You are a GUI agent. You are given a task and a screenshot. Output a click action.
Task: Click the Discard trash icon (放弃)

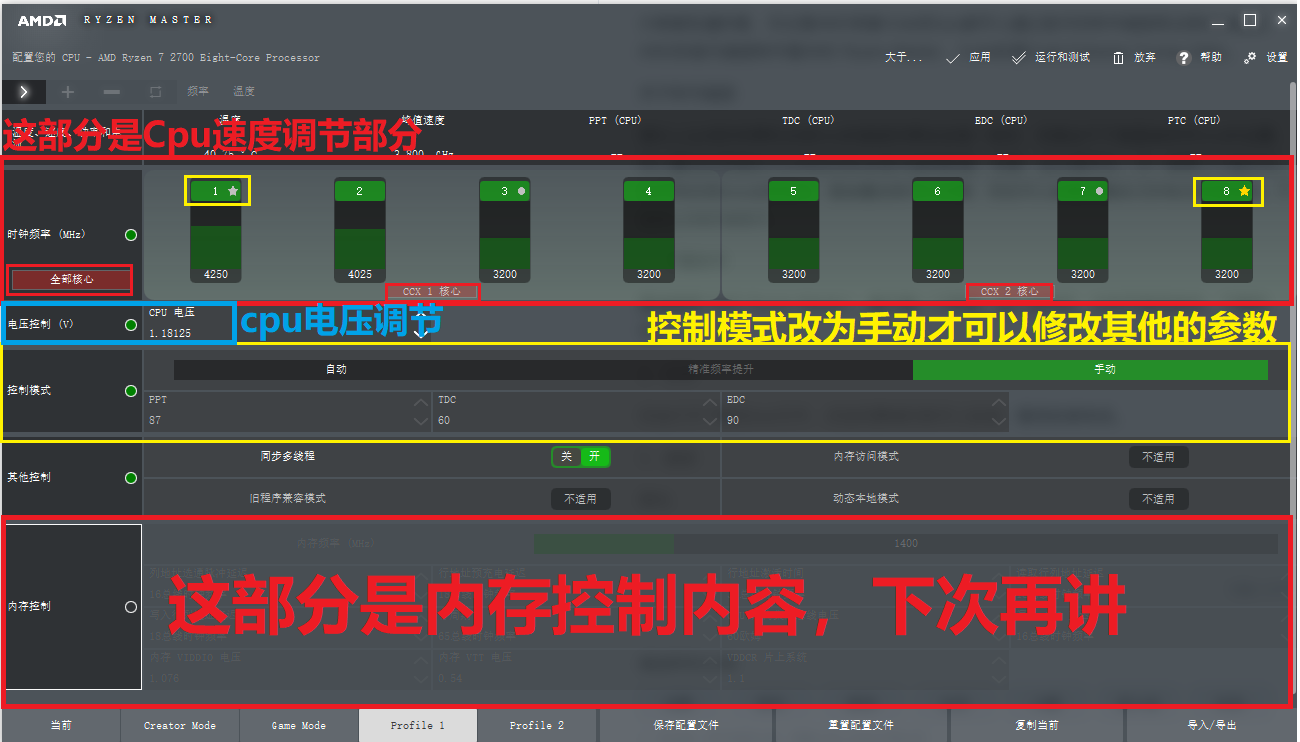[x=1118, y=58]
